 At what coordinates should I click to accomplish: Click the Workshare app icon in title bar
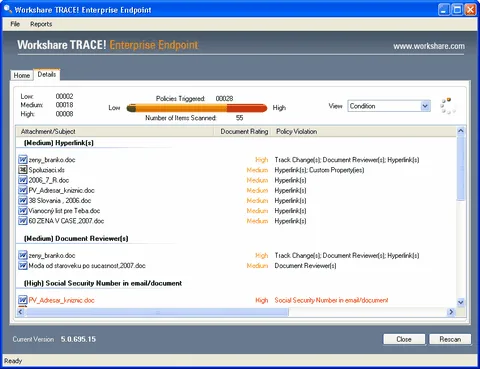[x=8, y=9]
